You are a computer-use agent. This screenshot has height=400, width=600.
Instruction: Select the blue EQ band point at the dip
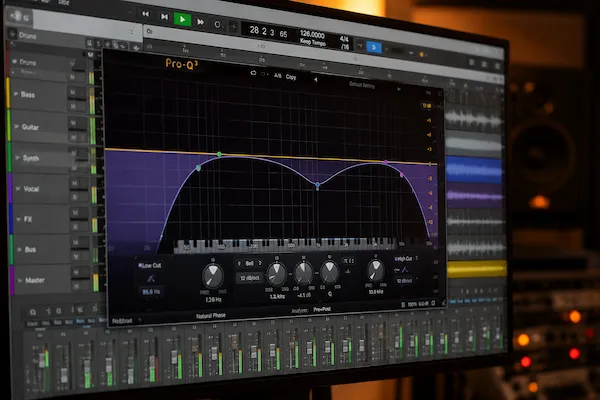(317, 185)
